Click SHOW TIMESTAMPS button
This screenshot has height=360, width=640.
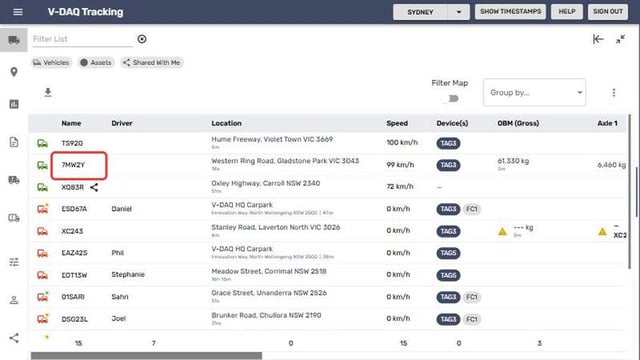click(510, 12)
